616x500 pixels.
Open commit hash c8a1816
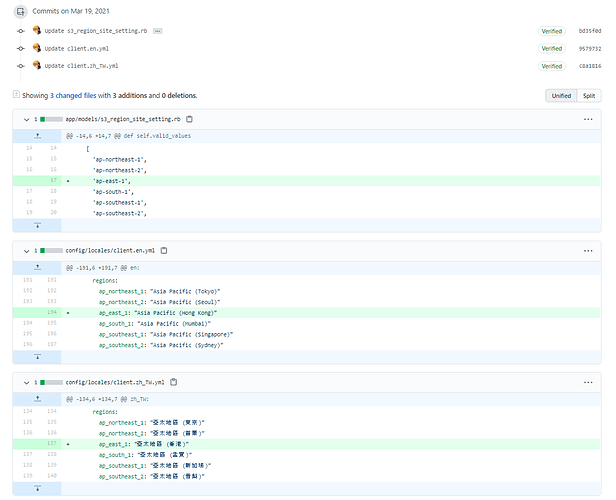590,66
